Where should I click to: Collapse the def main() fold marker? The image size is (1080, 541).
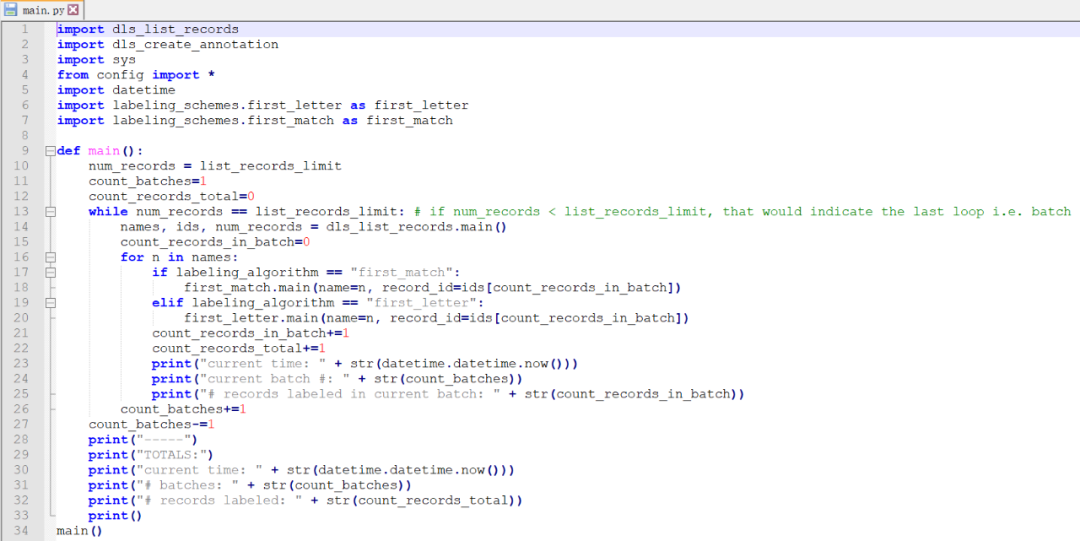click(x=50, y=151)
